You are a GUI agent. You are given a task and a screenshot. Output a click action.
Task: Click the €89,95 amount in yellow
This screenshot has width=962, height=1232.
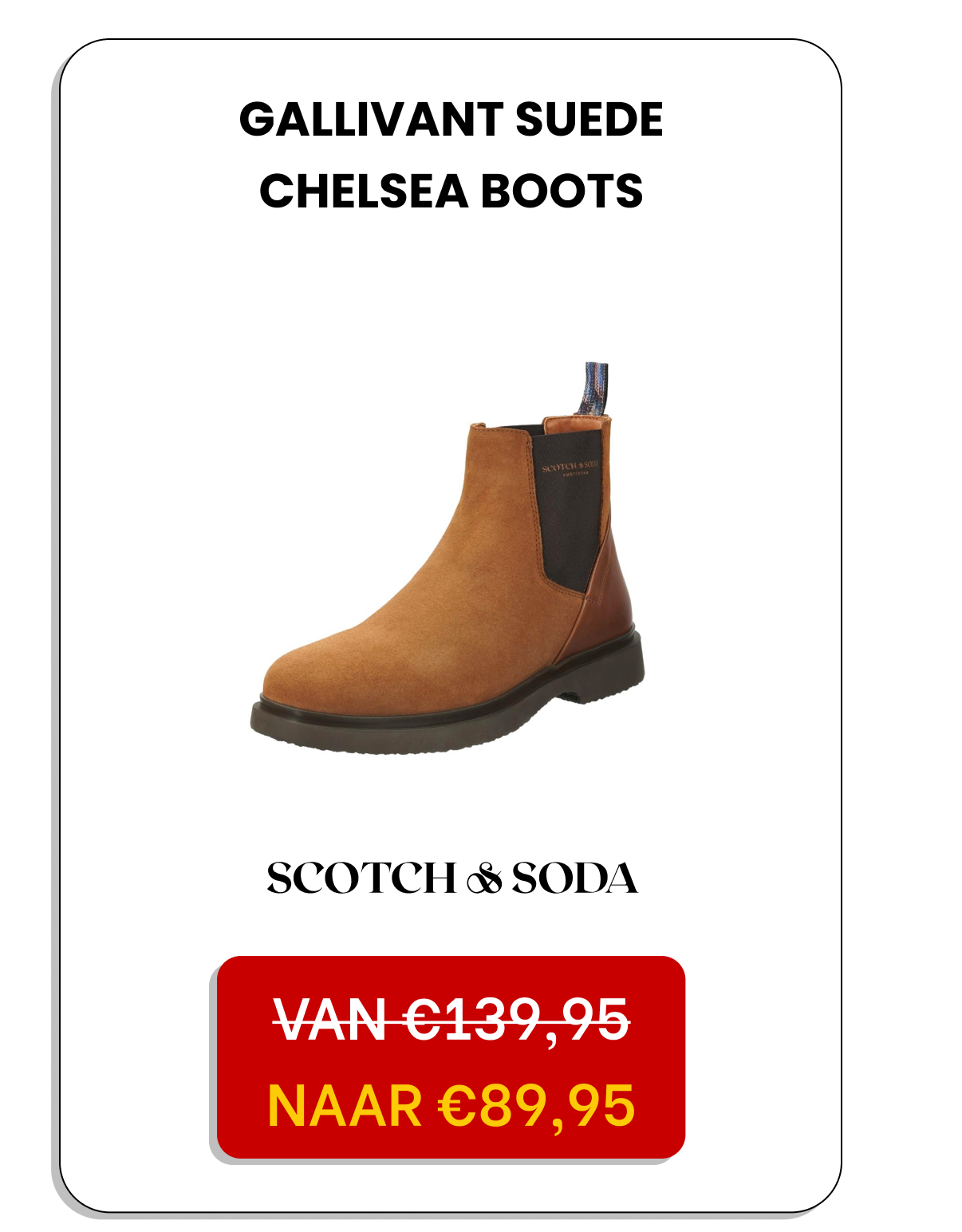pyautogui.click(x=537, y=1106)
